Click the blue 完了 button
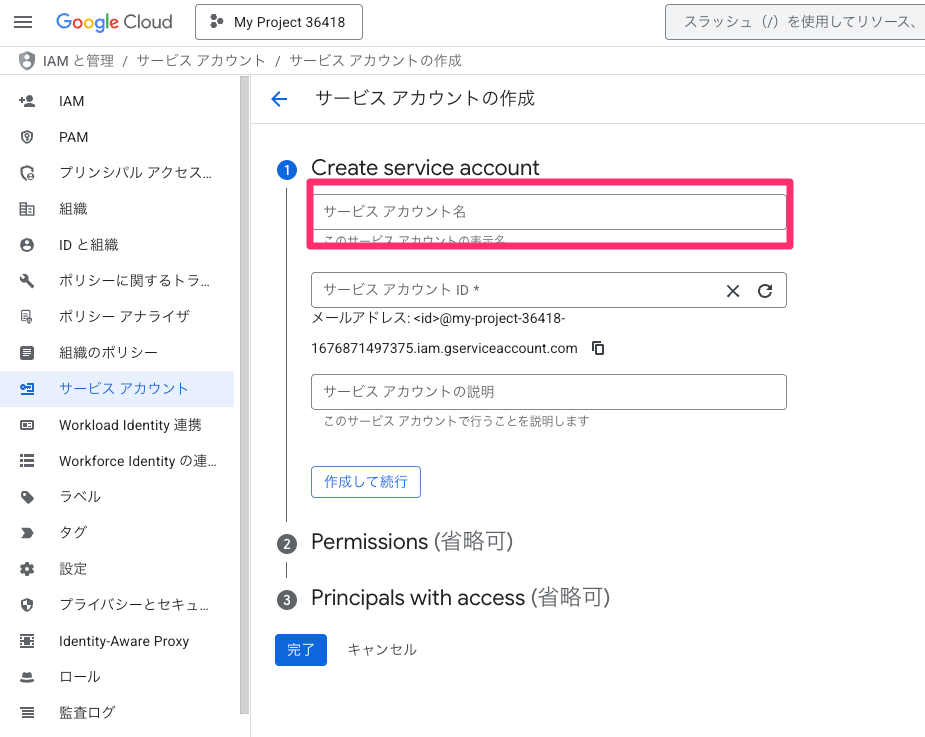925x737 pixels. [x=301, y=650]
